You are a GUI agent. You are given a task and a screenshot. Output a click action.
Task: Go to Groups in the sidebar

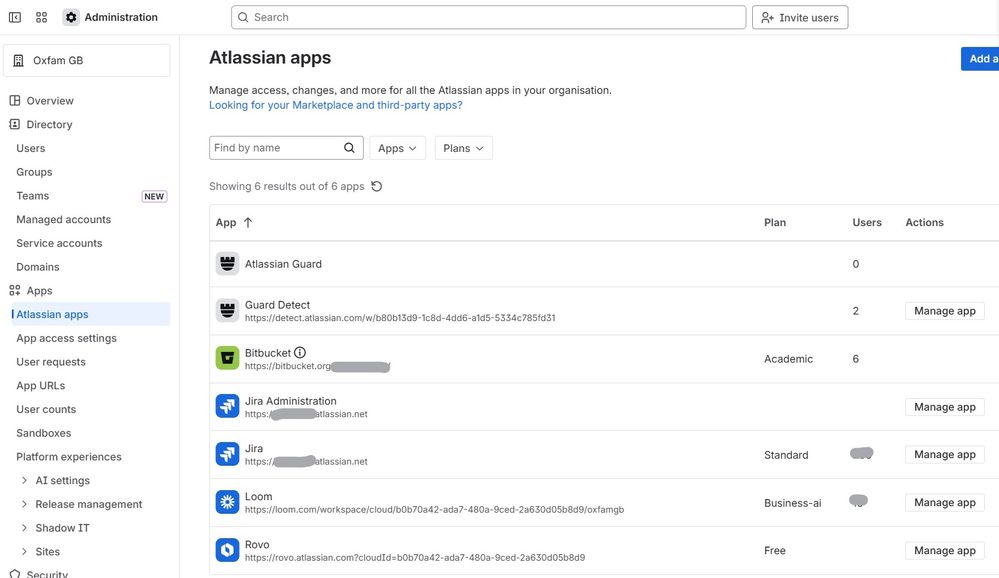pyautogui.click(x=34, y=172)
